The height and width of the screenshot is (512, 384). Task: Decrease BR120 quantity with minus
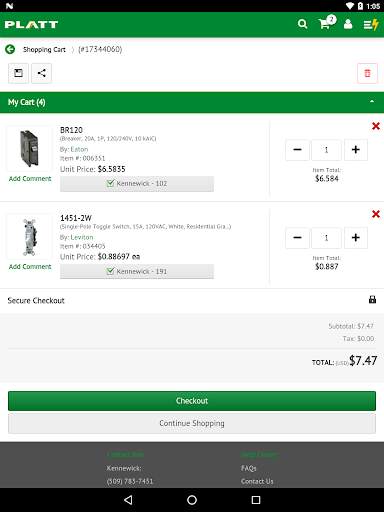pos(297,150)
